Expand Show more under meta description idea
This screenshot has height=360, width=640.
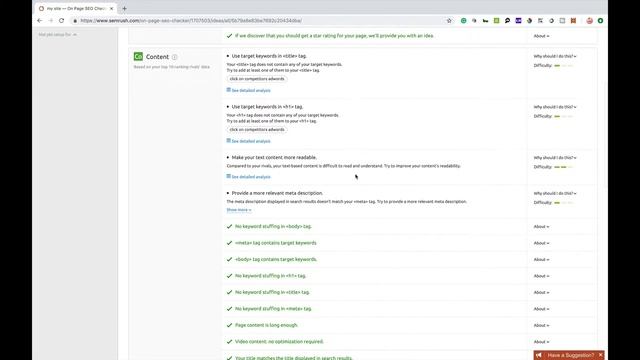point(239,210)
